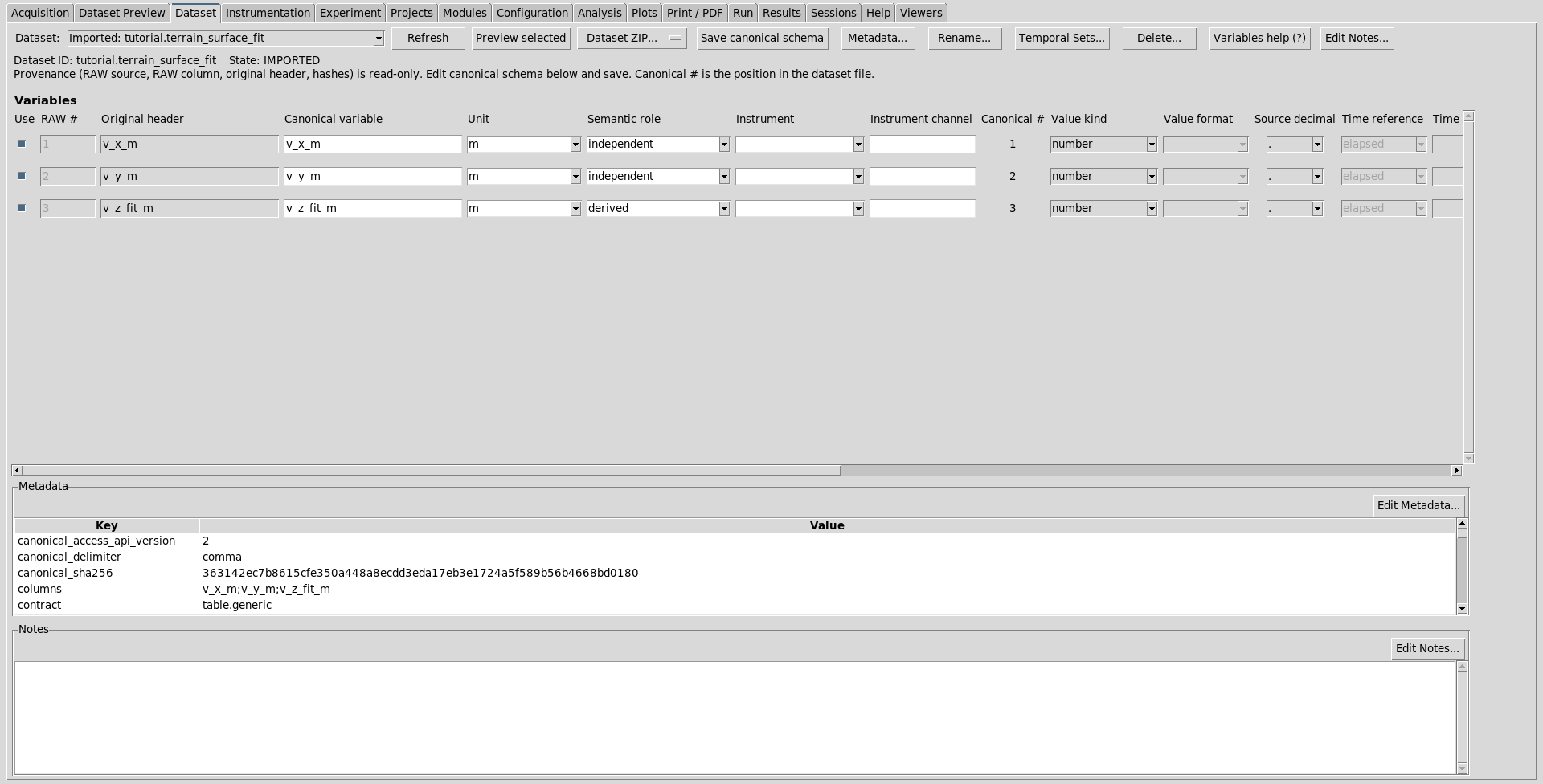Click Edit Notes... in Notes panel

(x=1427, y=648)
